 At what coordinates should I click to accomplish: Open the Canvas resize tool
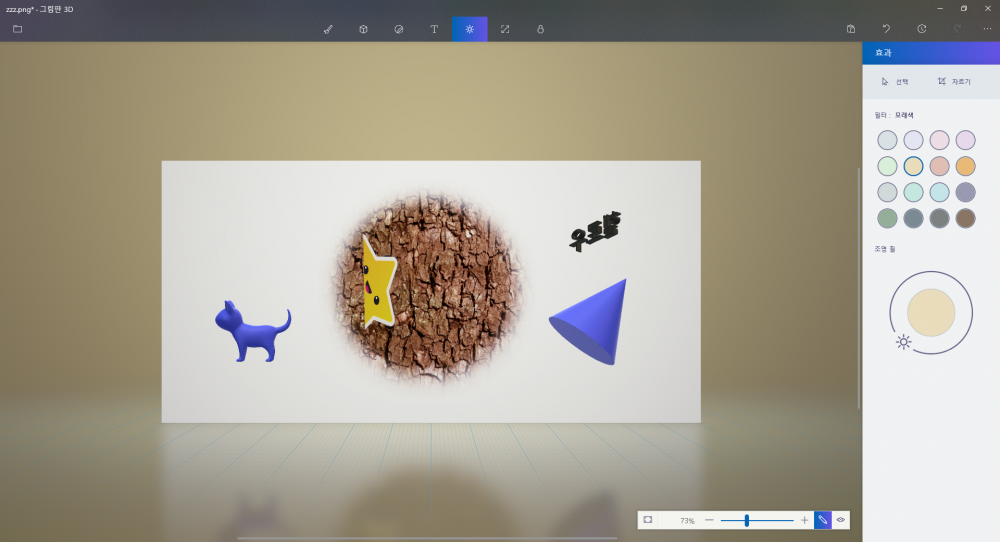tap(505, 29)
